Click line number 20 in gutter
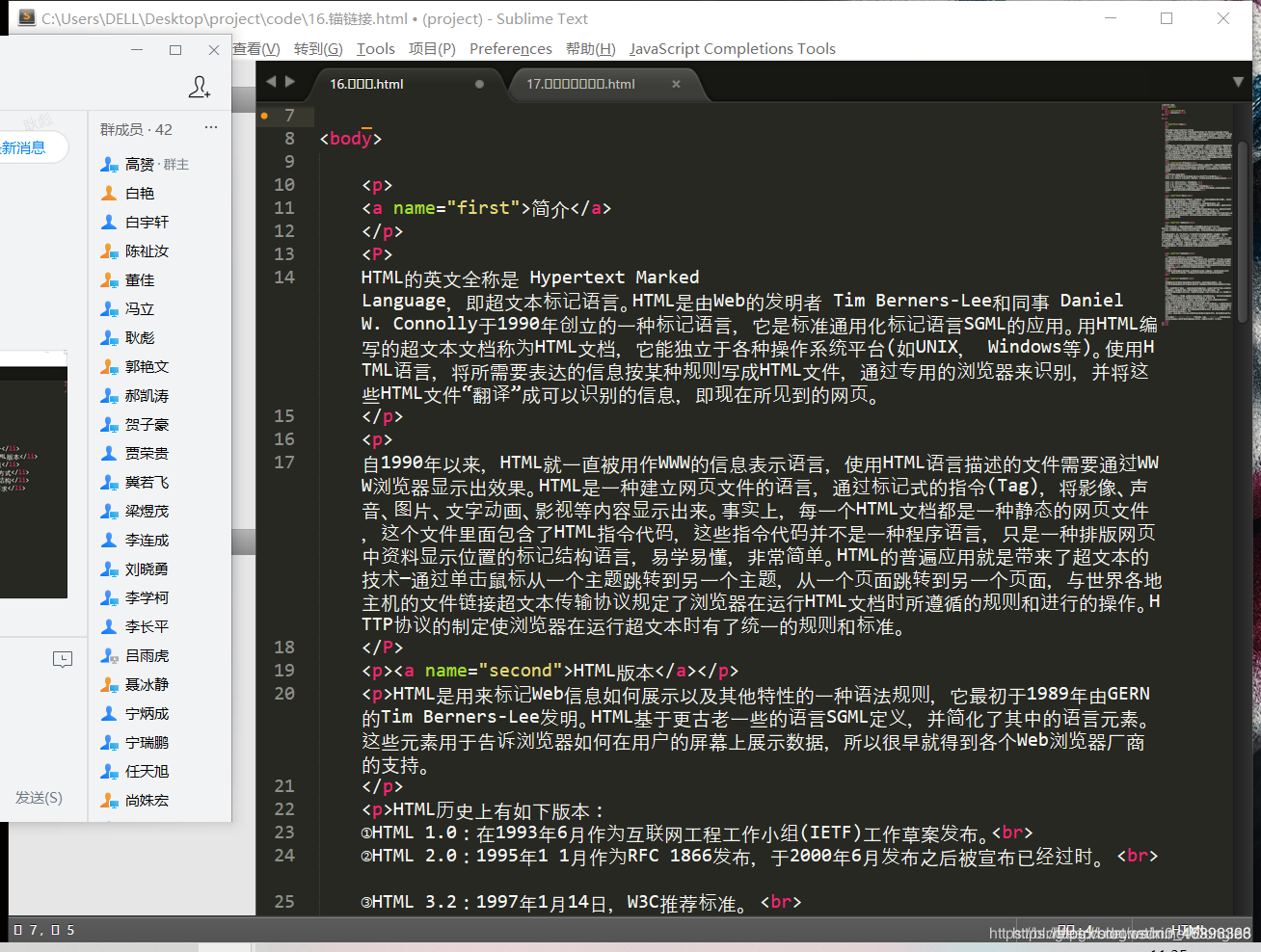Viewport: 1261px width, 952px height. [x=284, y=694]
